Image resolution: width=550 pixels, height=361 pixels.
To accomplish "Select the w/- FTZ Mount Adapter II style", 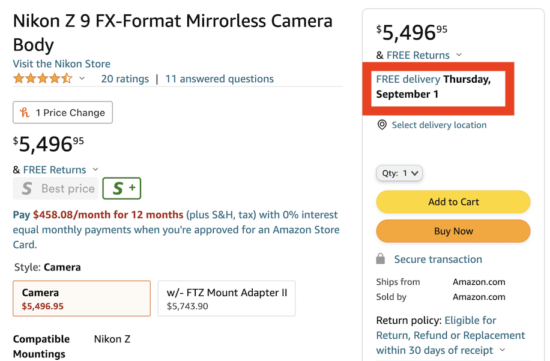I will tap(227, 299).
